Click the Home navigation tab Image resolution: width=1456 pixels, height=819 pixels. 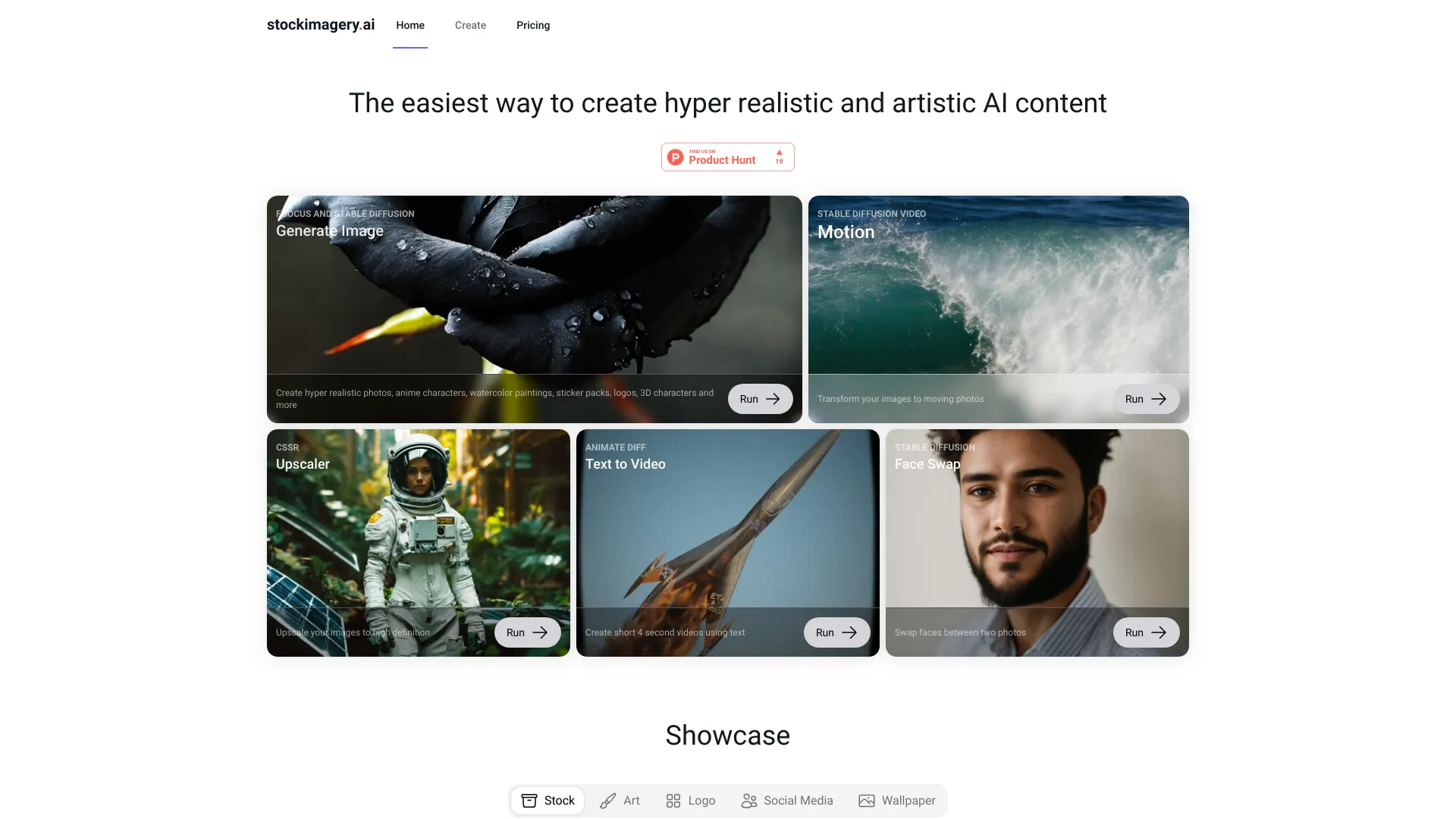(410, 25)
